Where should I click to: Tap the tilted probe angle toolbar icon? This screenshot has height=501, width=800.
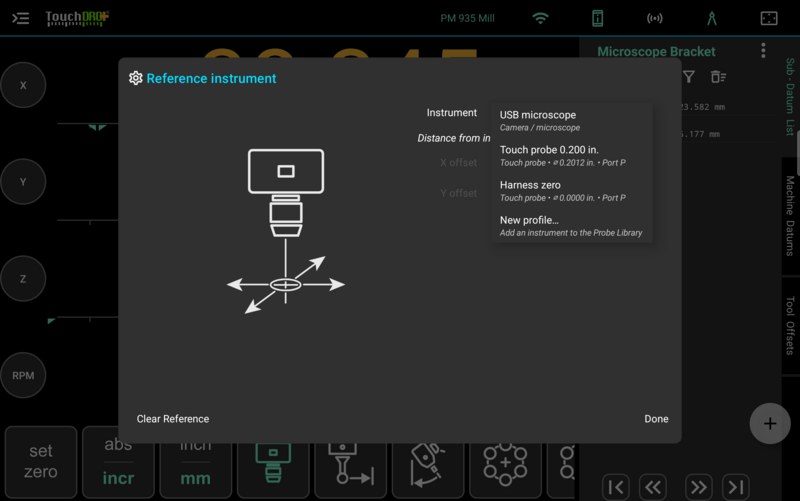[428, 468]
